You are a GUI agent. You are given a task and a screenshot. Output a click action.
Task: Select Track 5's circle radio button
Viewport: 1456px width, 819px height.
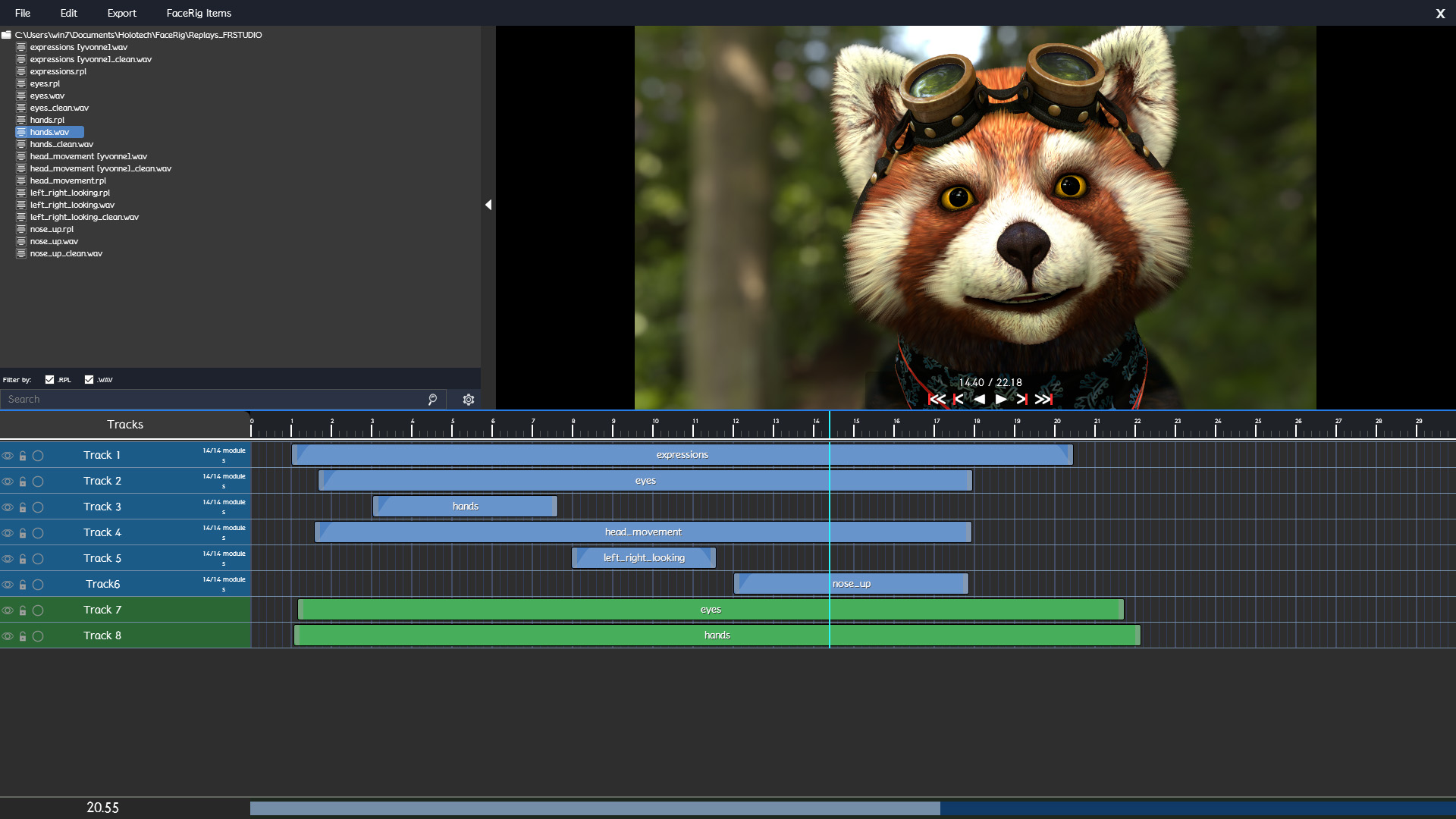(39, 559)
